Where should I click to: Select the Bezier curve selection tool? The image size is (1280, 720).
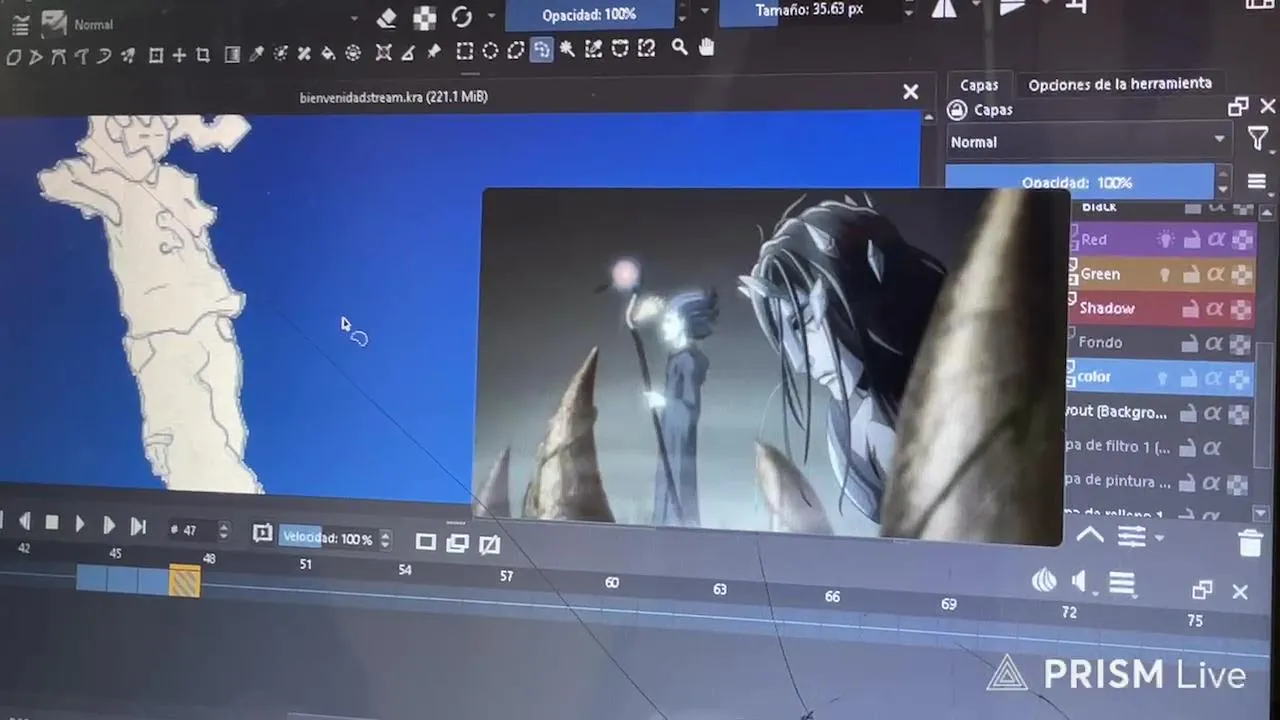pyautogui.click(x=619, y=48)
